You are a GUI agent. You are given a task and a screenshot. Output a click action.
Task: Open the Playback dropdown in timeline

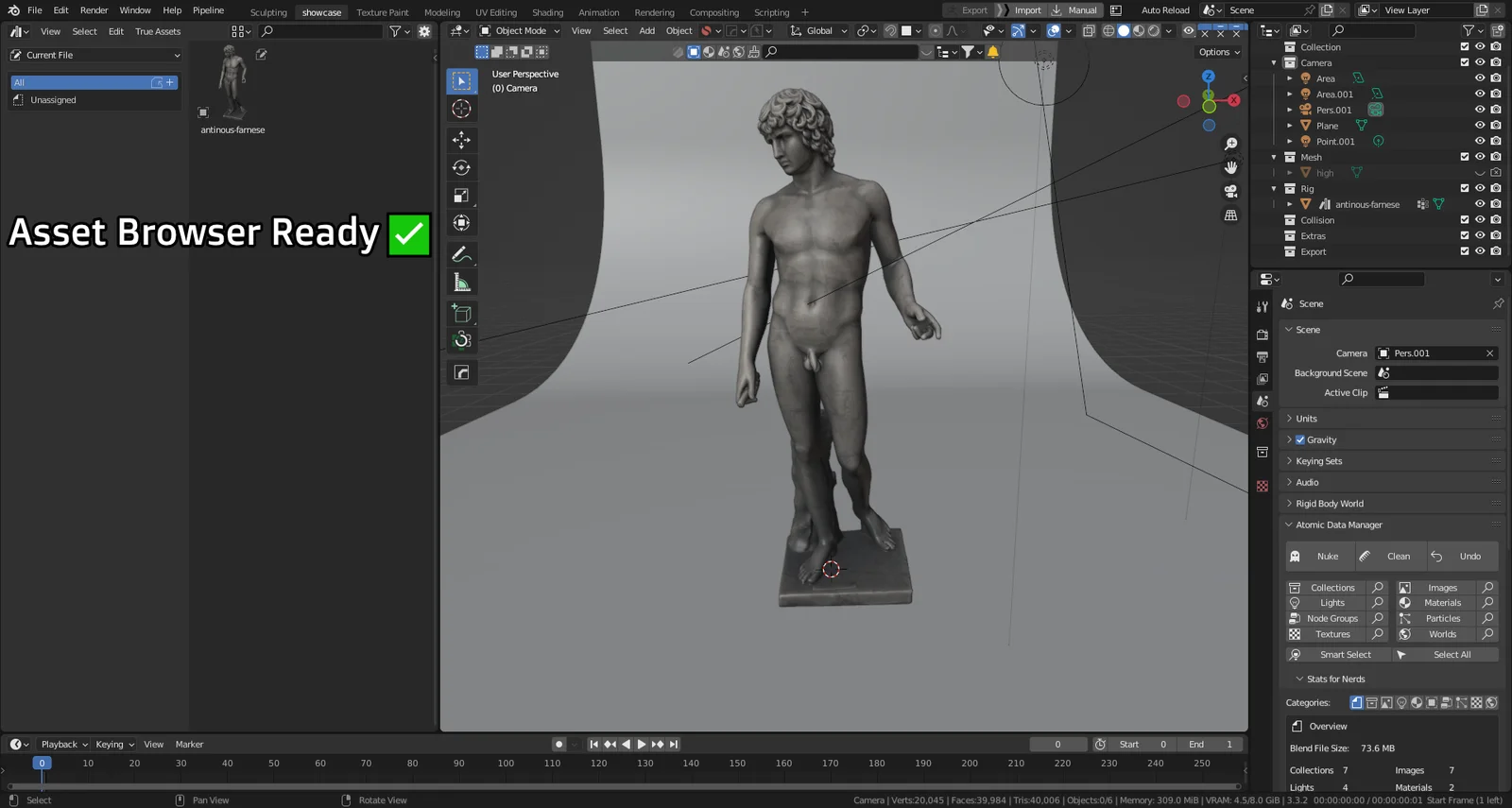tap(64, 745)
